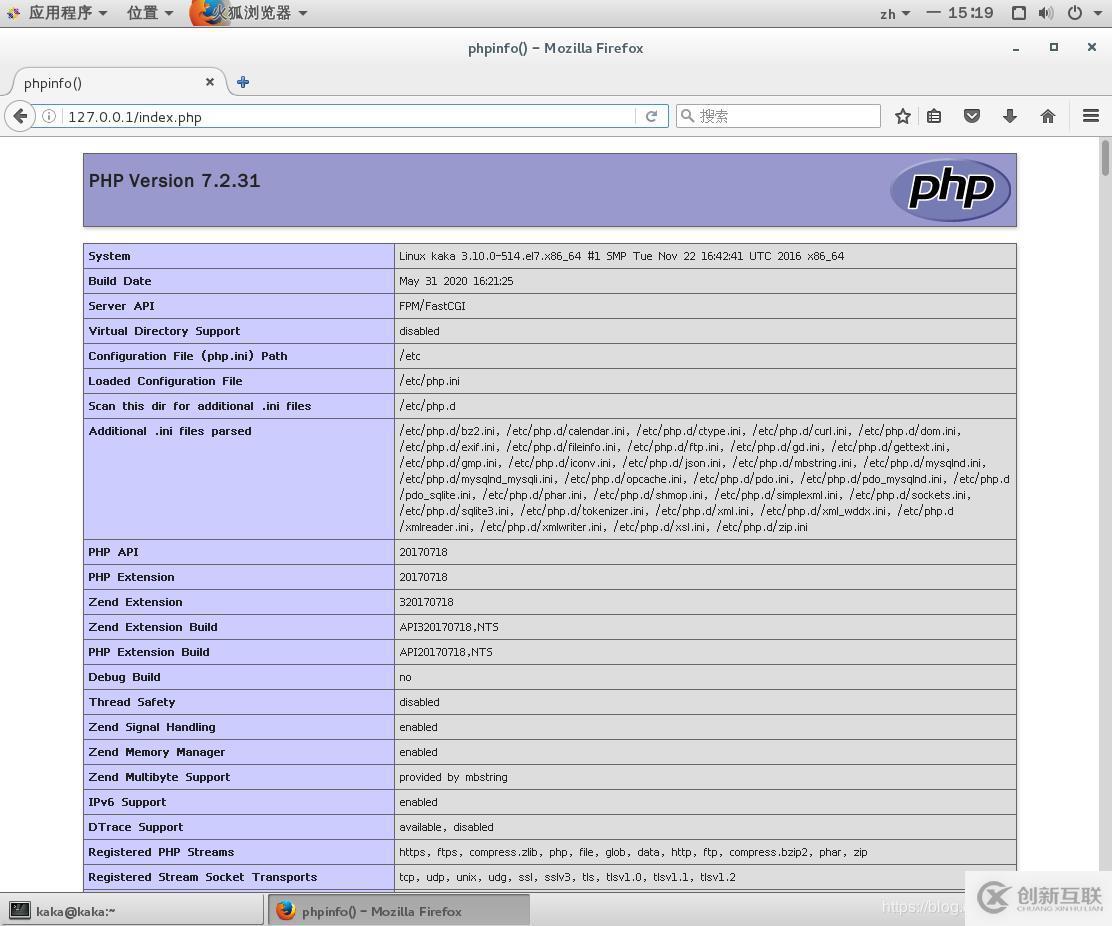Image resolution: width=1112 pixels, height=926 pixels.
Task: Click the /etc/php.d scan directory value
Action: (x=427, y=406)
